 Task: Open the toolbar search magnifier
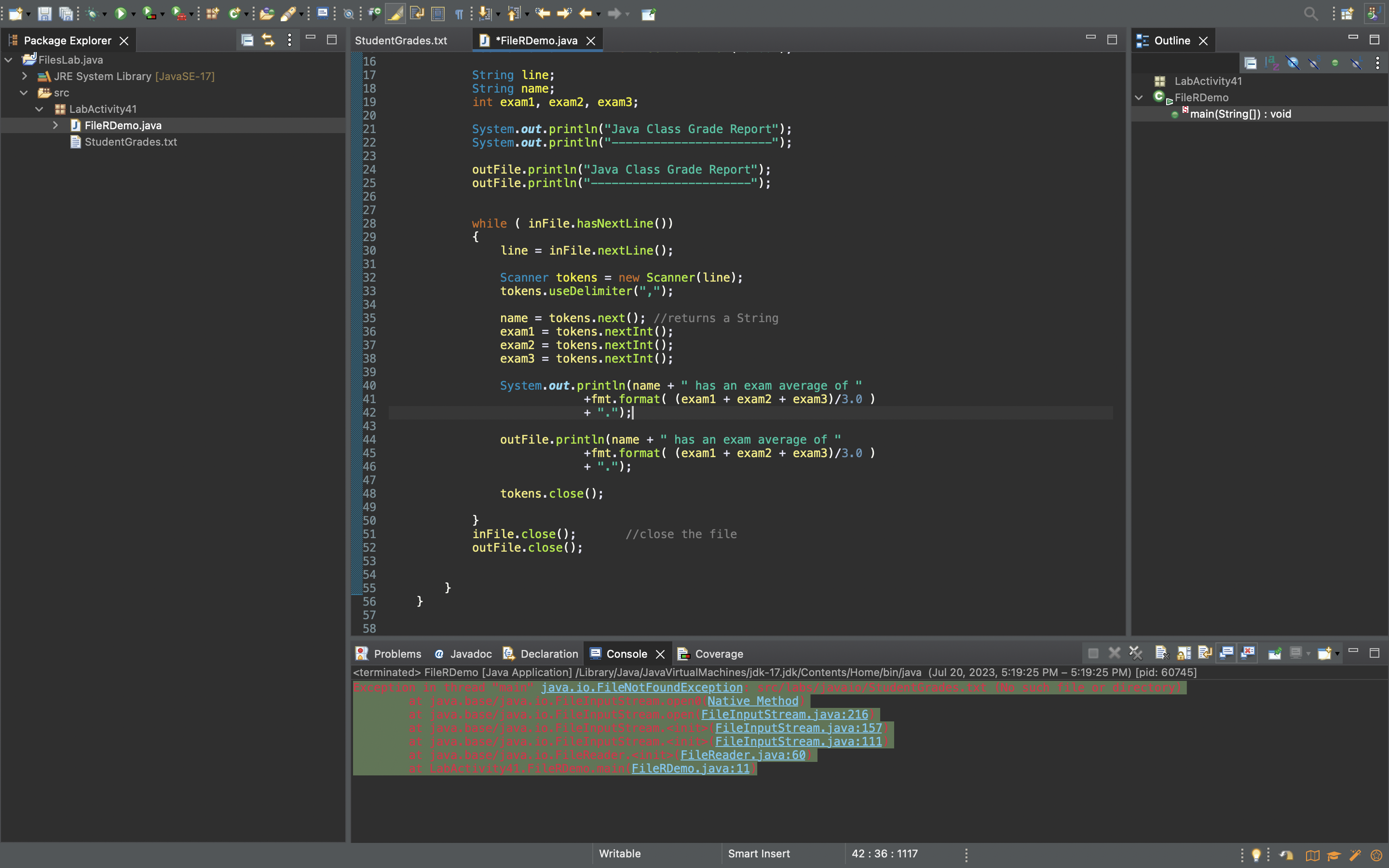pos(1310,13)
